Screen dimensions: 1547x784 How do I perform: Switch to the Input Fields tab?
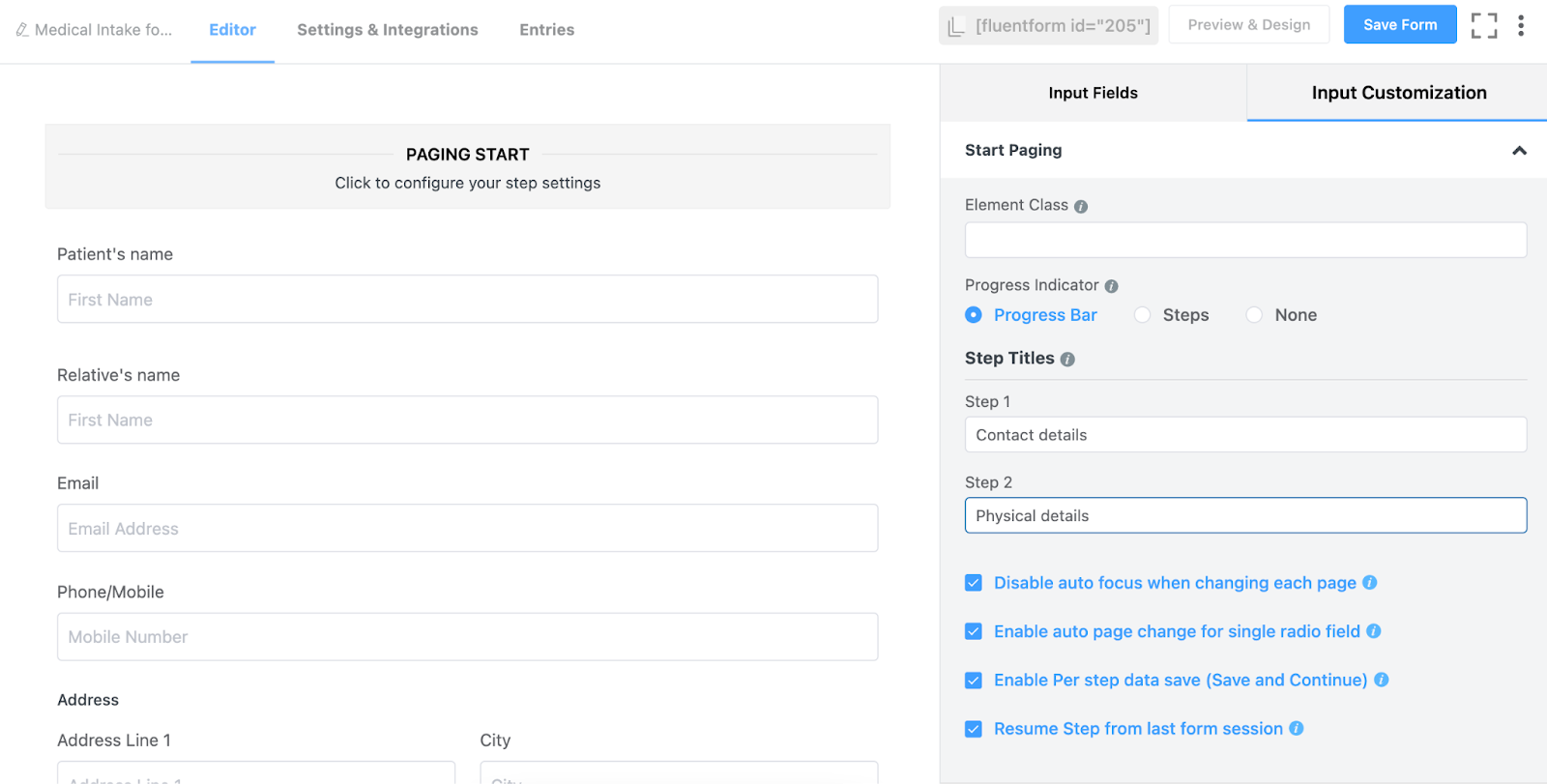[x=1093, y=93]
